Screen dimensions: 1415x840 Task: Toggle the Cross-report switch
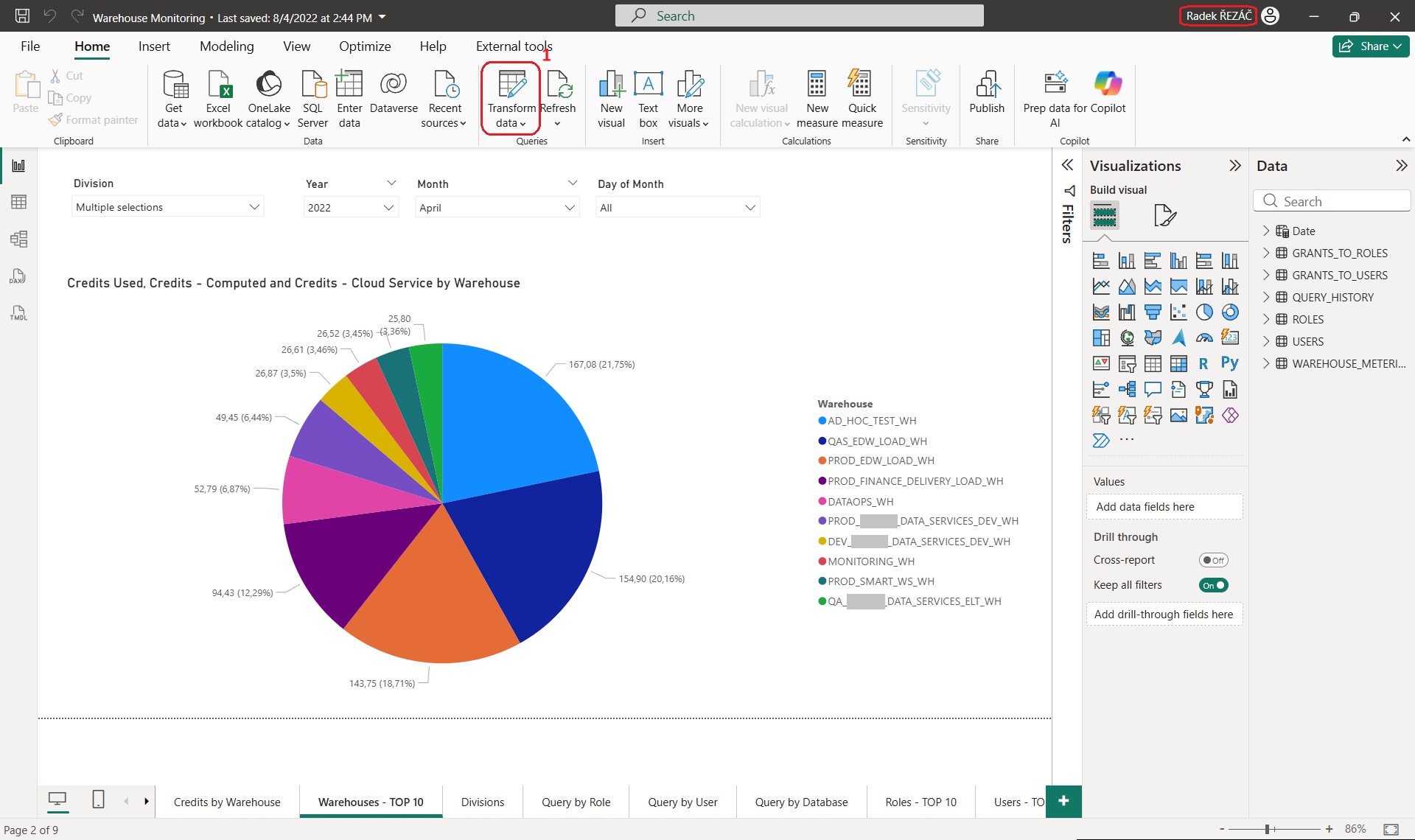pyautogui.click(x=1212, y=560)
